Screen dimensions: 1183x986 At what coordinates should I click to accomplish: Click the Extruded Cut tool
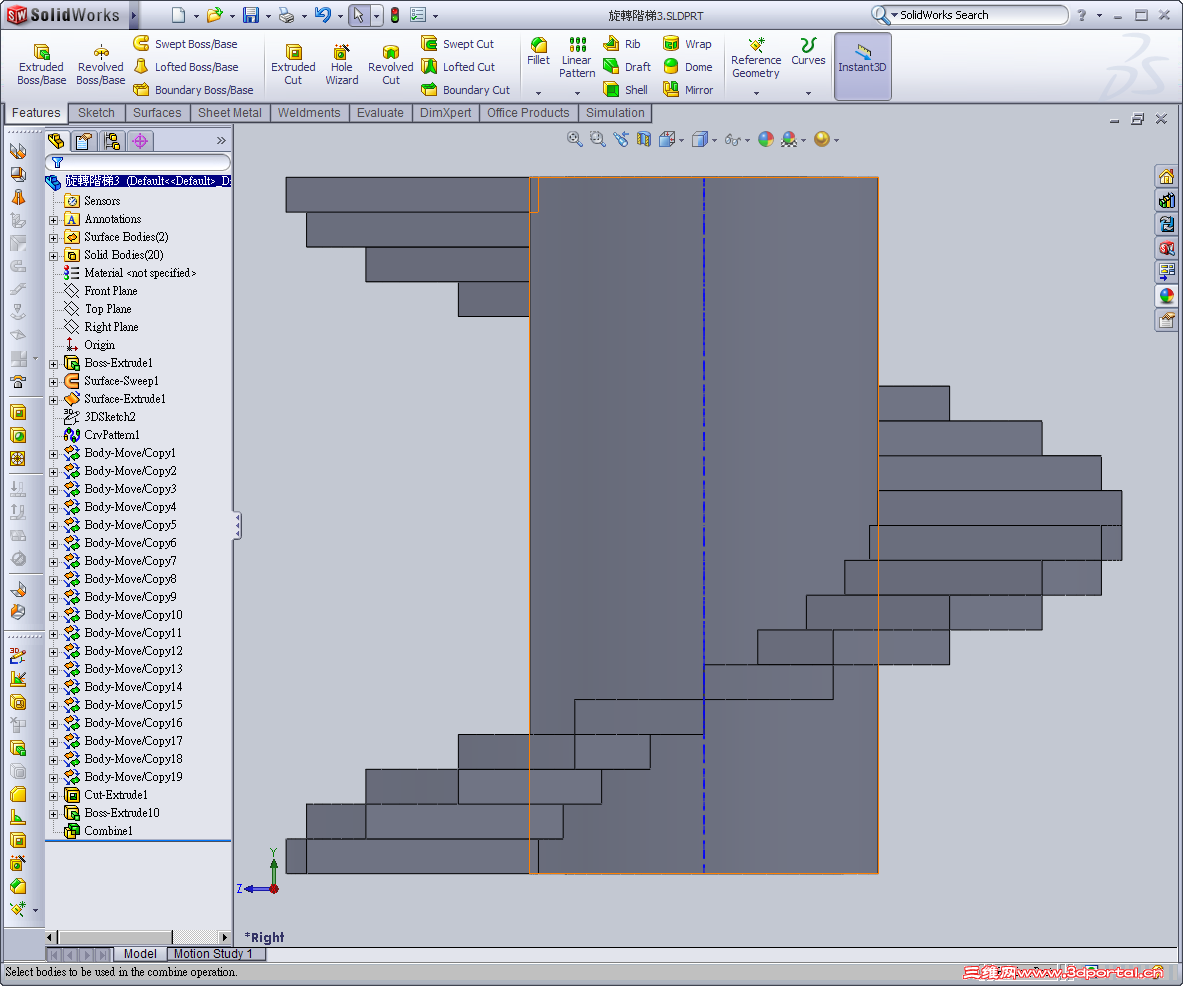click(293, 66)
